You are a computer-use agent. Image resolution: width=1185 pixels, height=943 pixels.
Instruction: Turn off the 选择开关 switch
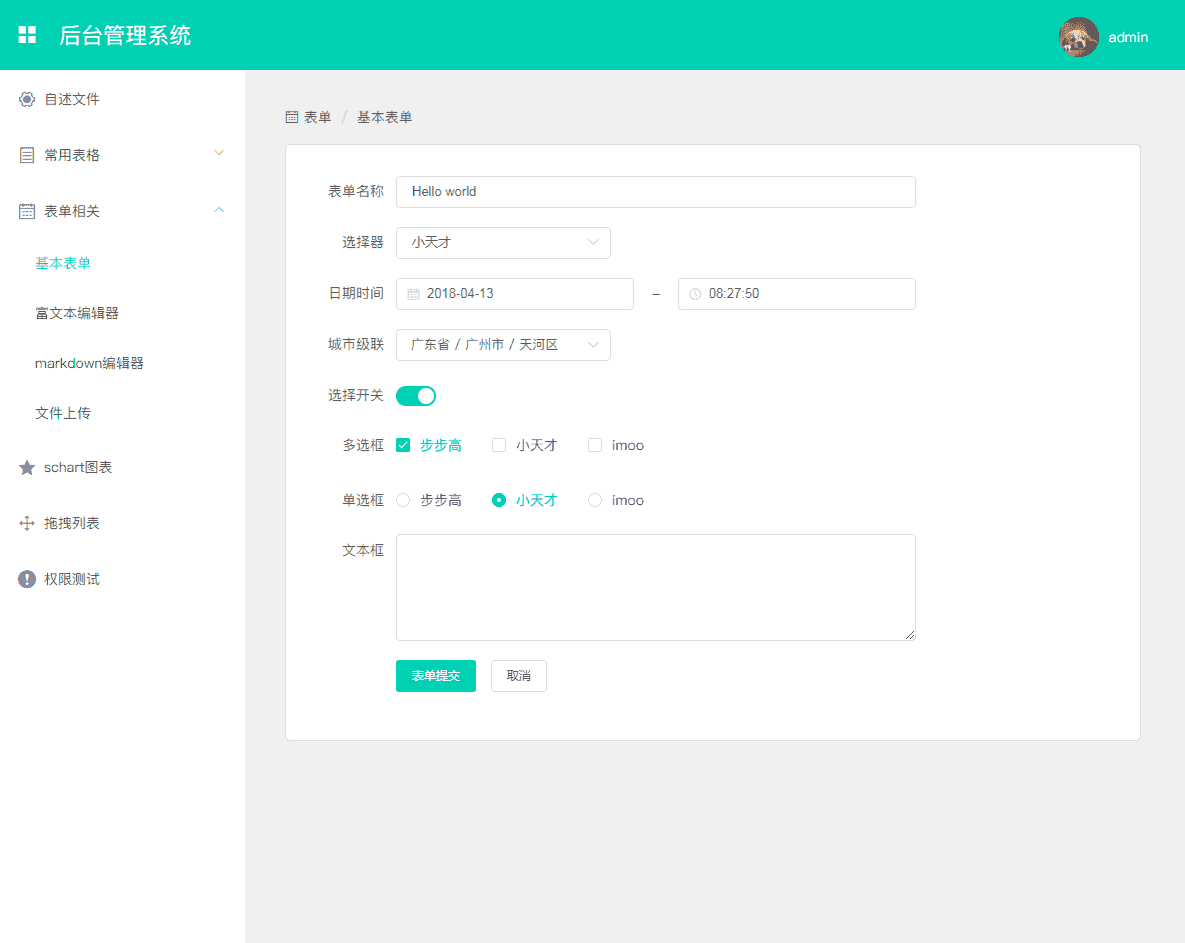coord(416,396)
